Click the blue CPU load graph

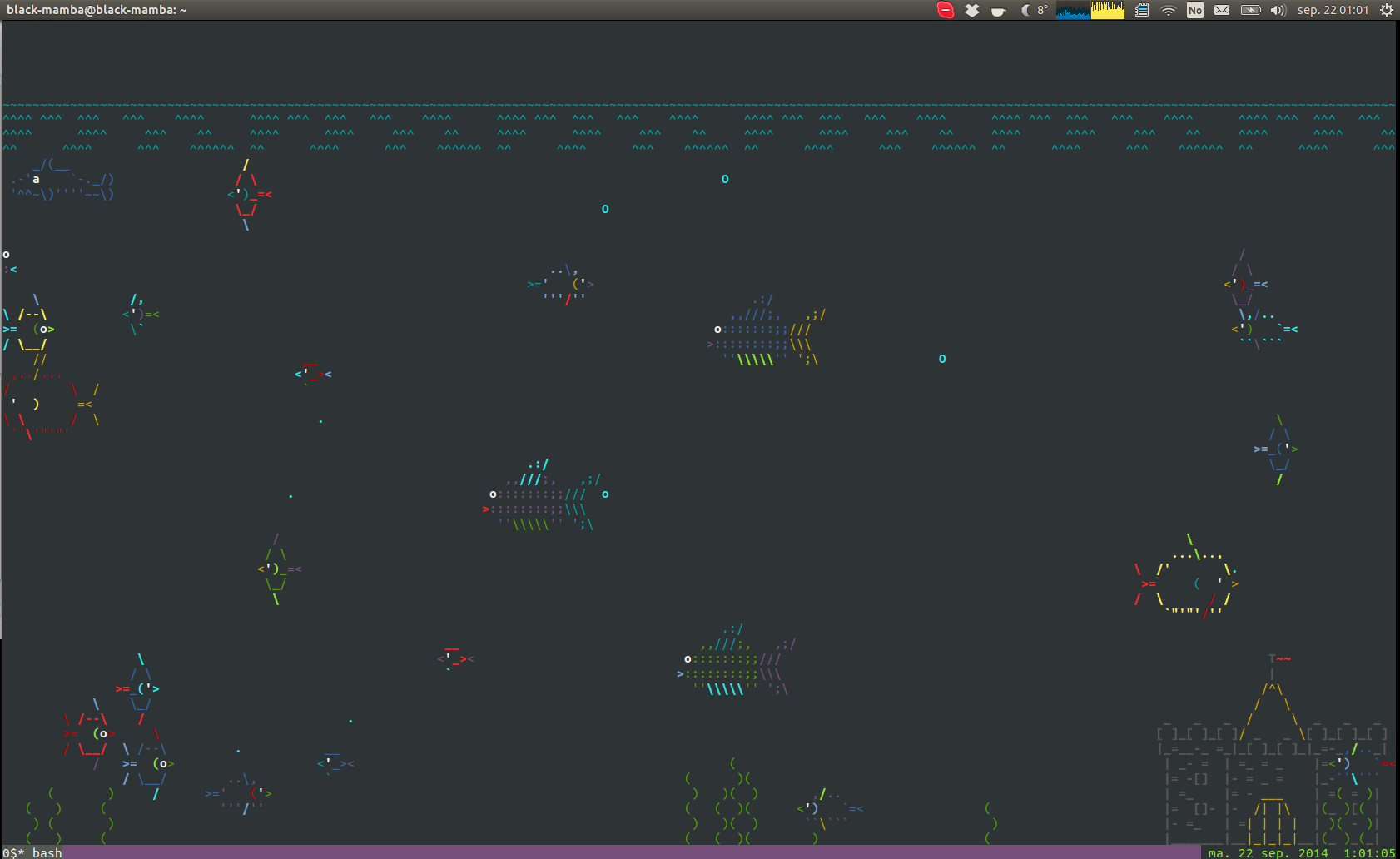coord(1073,10)
